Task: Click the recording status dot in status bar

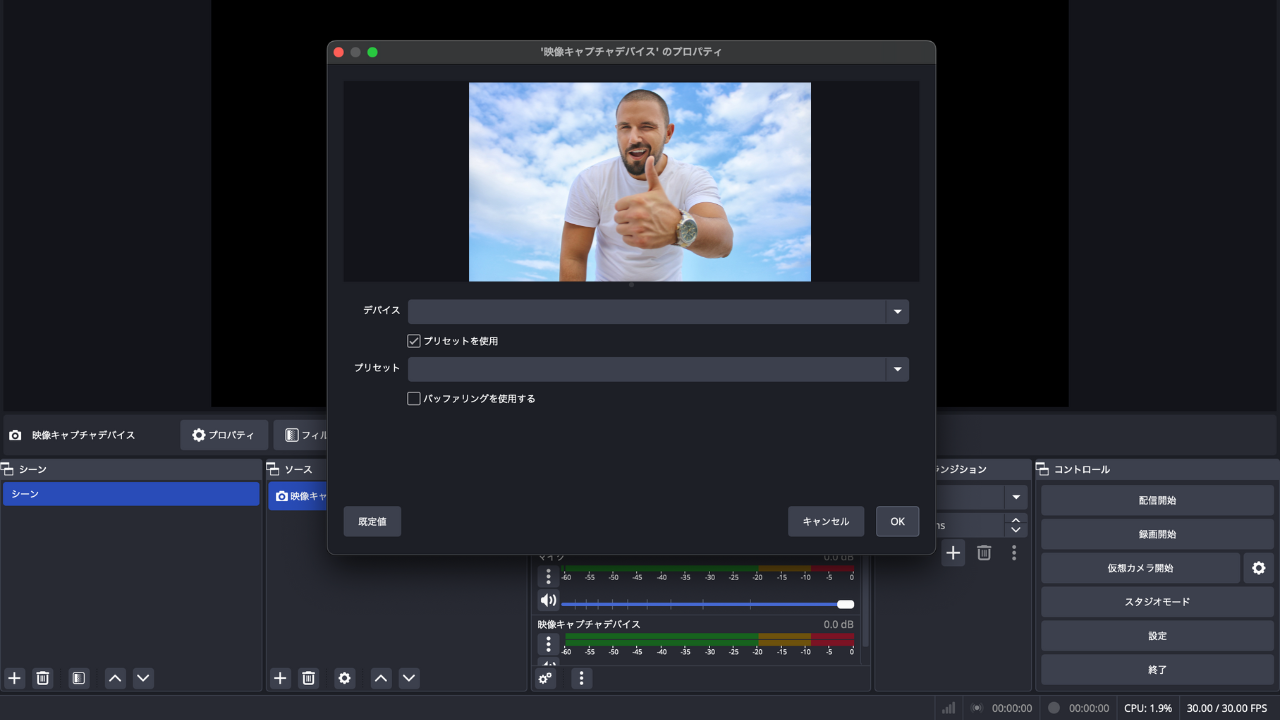Action: (1053, 708)
